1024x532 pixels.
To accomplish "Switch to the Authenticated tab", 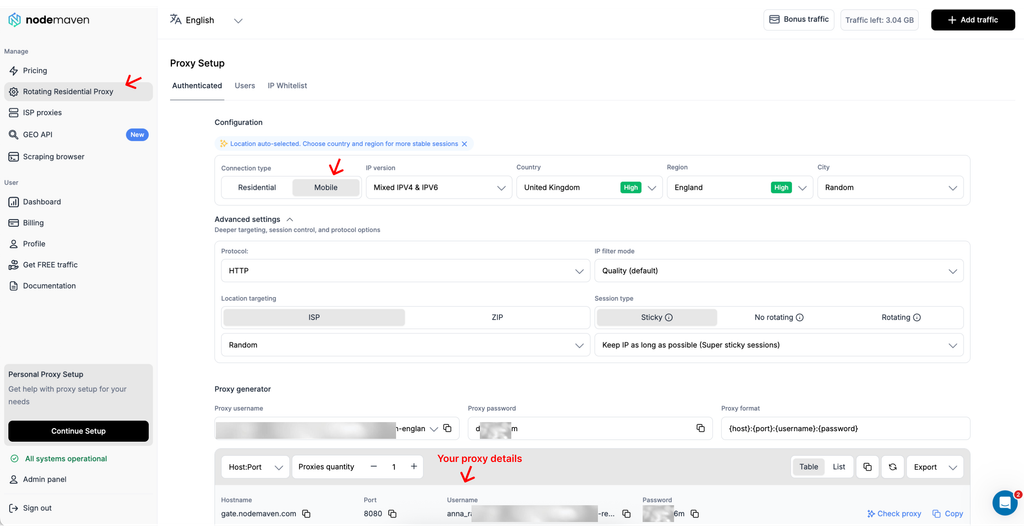I will 197,86.
